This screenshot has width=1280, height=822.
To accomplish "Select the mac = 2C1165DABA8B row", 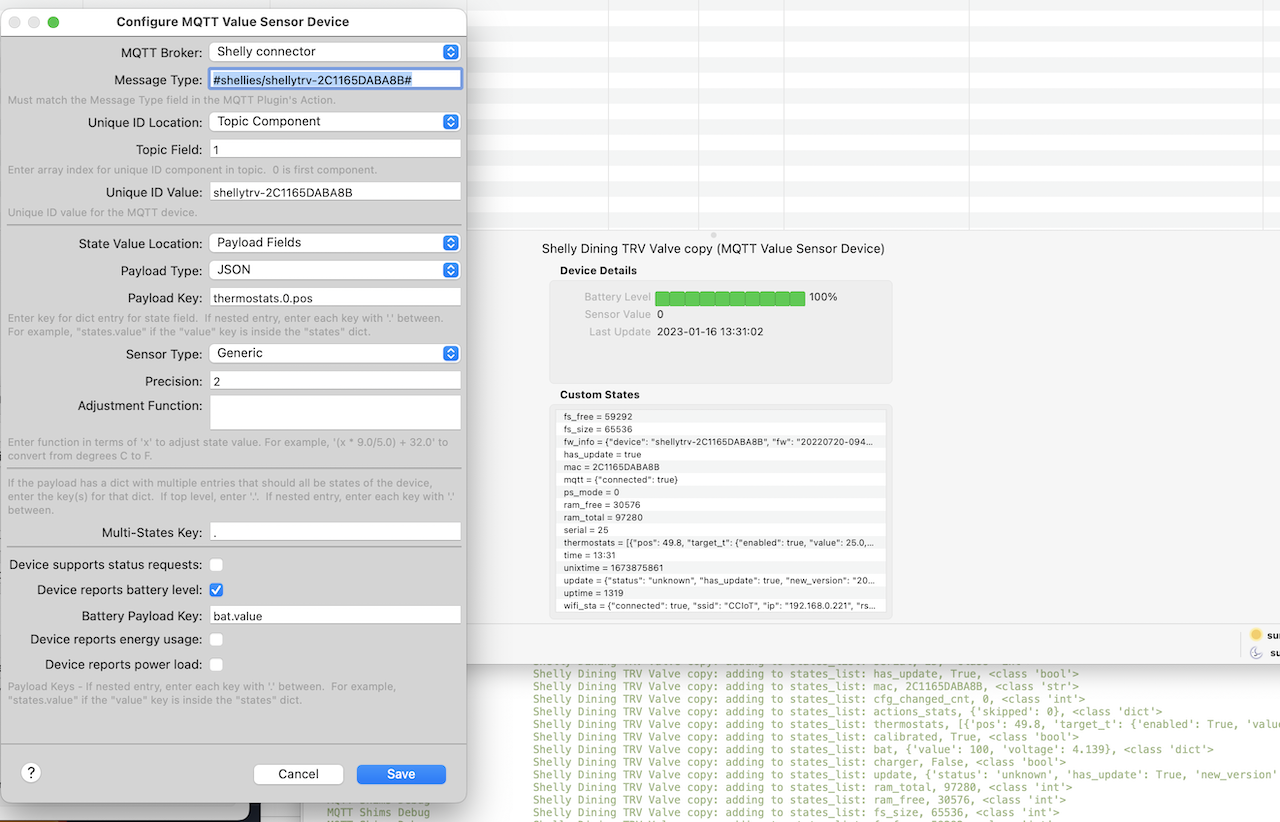I will pyautogui.click(x=720, y=467).
